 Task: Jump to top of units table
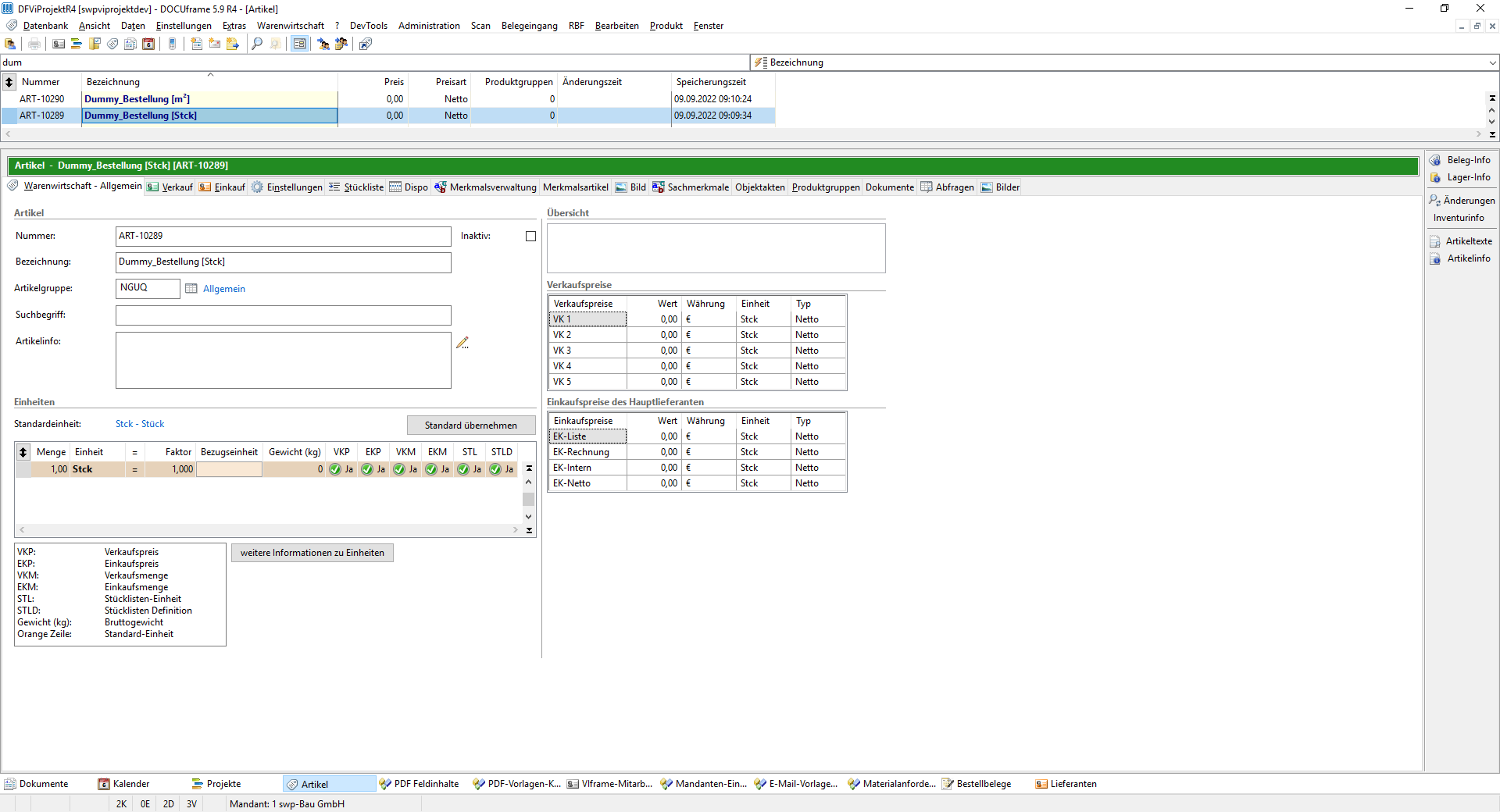529,468
